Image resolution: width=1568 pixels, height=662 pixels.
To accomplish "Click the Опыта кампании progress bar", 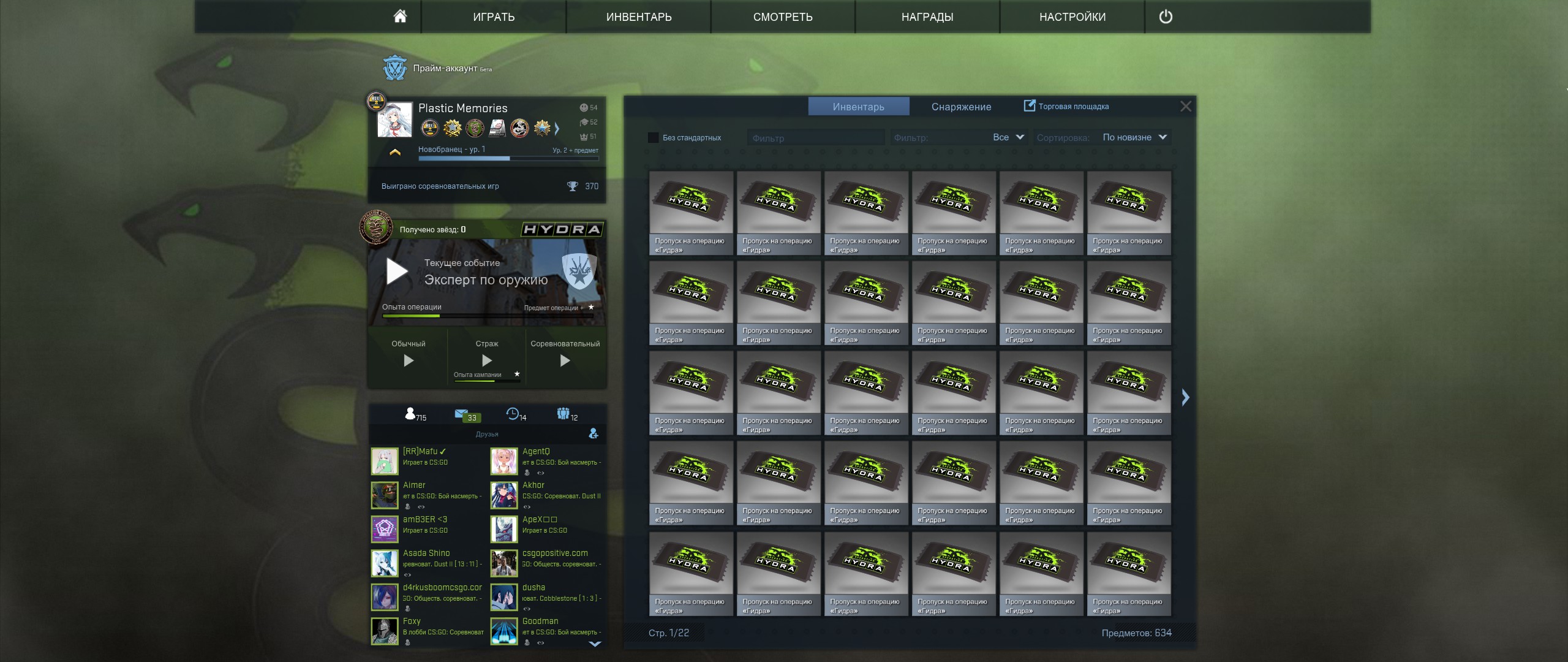I will [x=487, y=381].
